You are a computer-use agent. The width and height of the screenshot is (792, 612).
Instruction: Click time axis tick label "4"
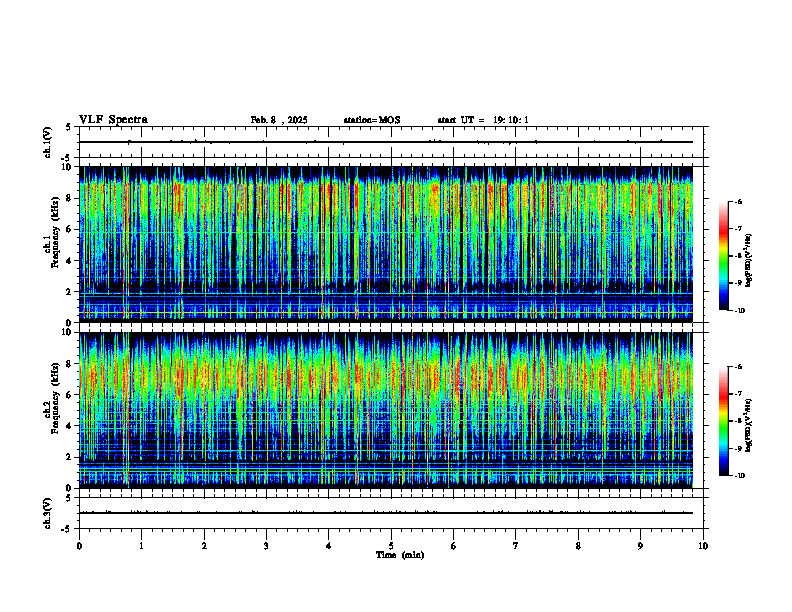(329, 546)
